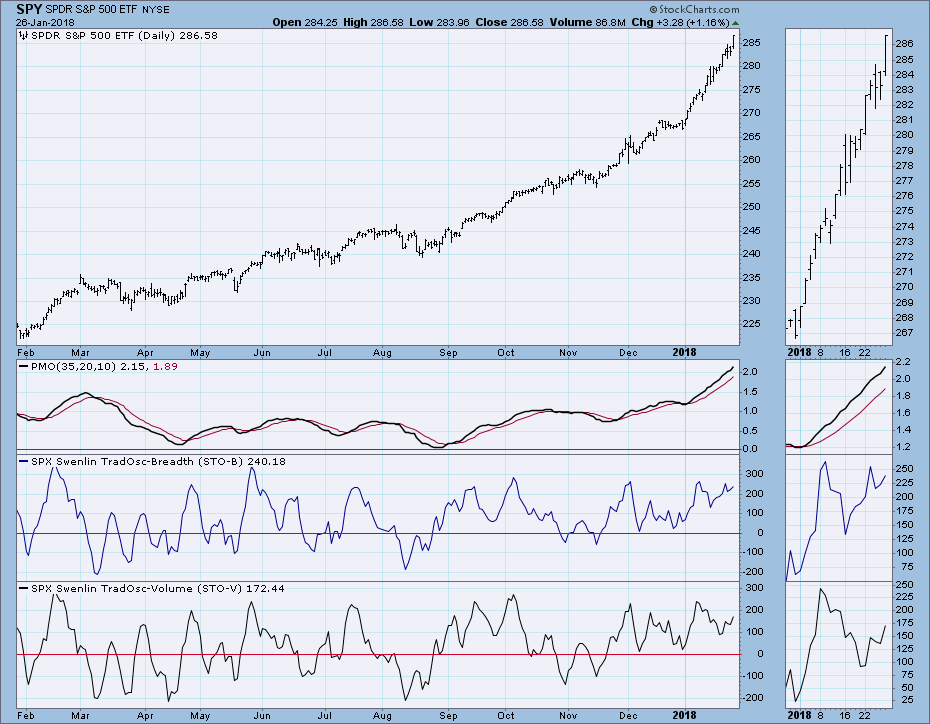Click the 0.0 label on the PMO axis
The width and height of the screenshot is (930, 724).
pyautogui.click(x=750, y=449)
